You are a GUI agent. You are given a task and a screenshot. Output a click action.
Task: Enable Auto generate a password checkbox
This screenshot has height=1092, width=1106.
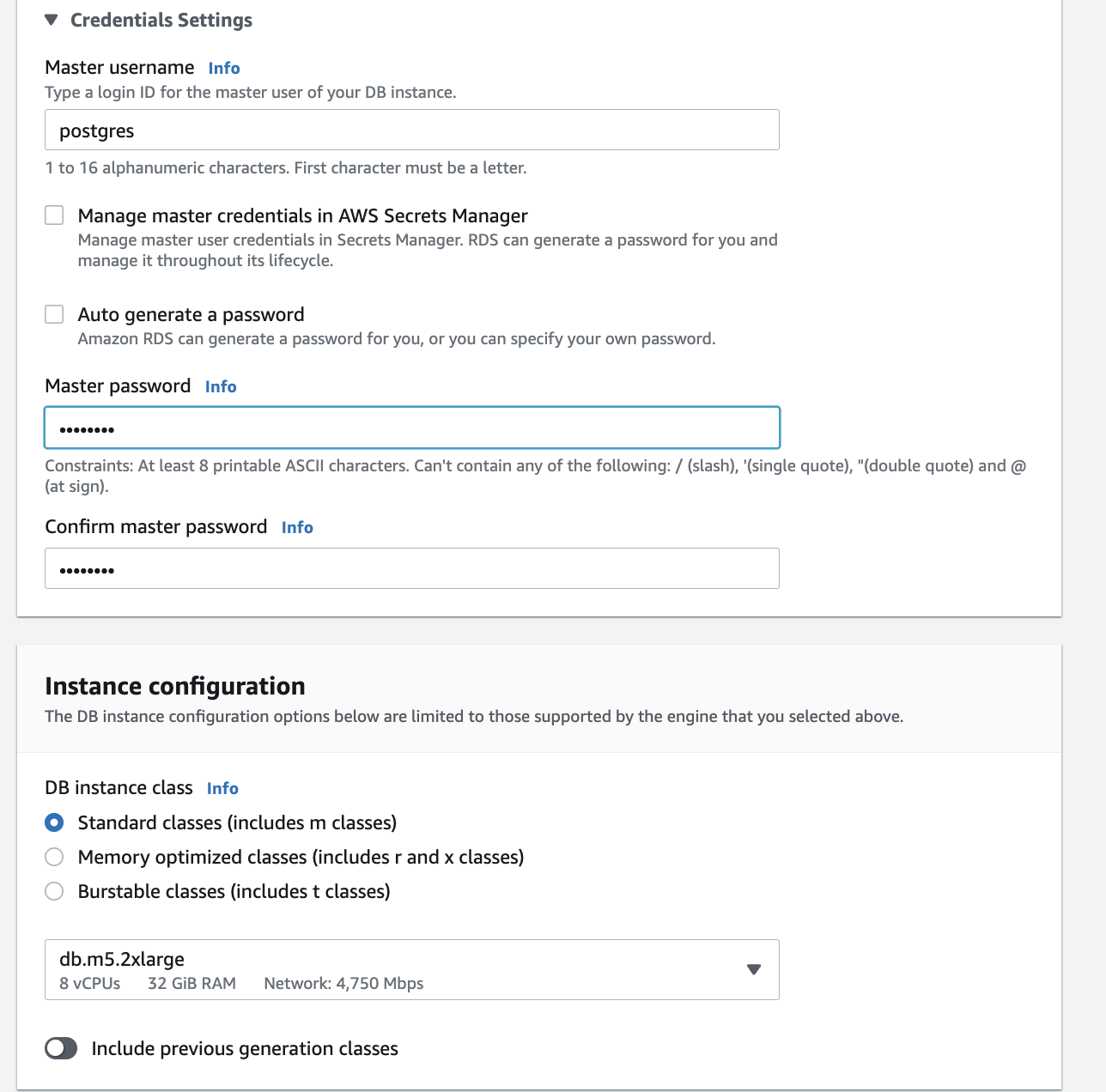coord(54,314)
